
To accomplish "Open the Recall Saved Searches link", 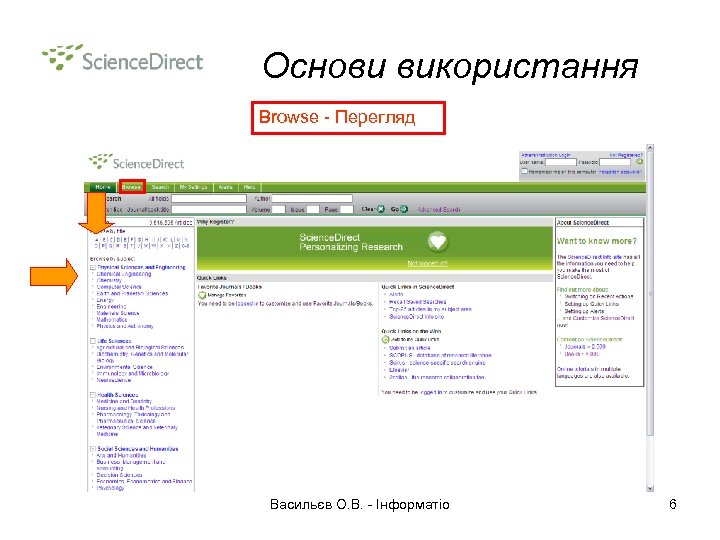I will click(417, 302).
